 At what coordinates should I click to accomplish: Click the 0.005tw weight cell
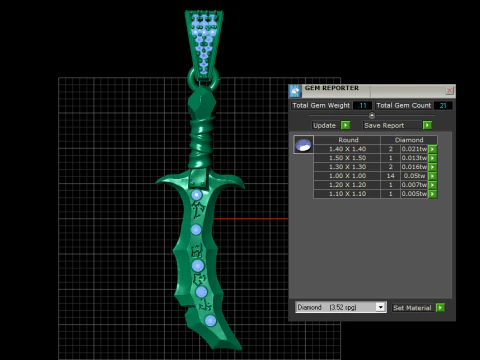414,194
